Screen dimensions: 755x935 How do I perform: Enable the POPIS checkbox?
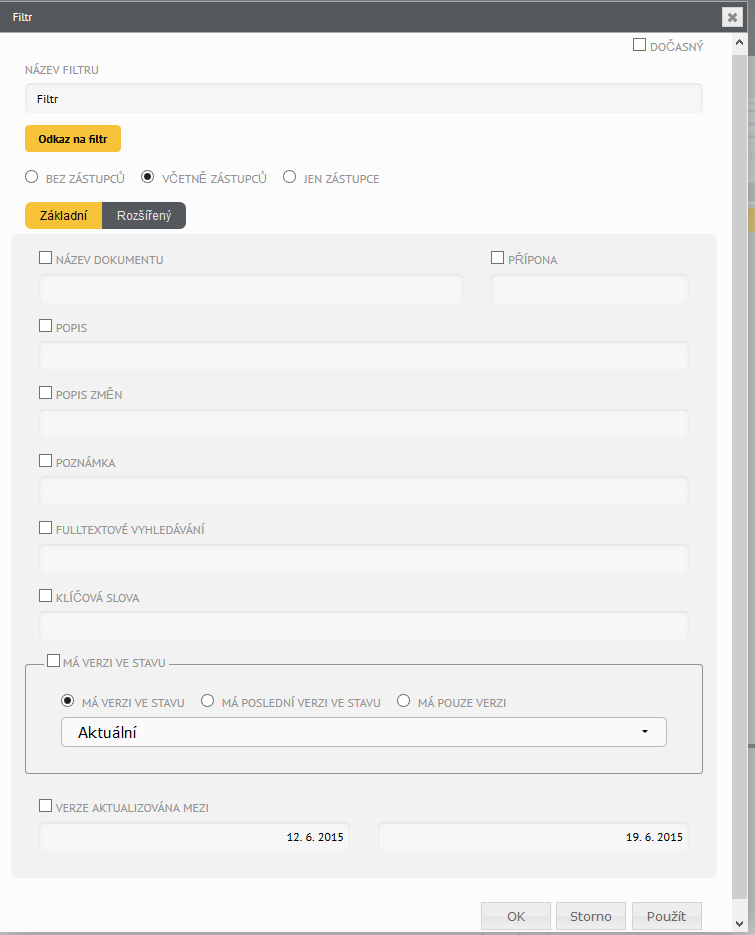45,326
